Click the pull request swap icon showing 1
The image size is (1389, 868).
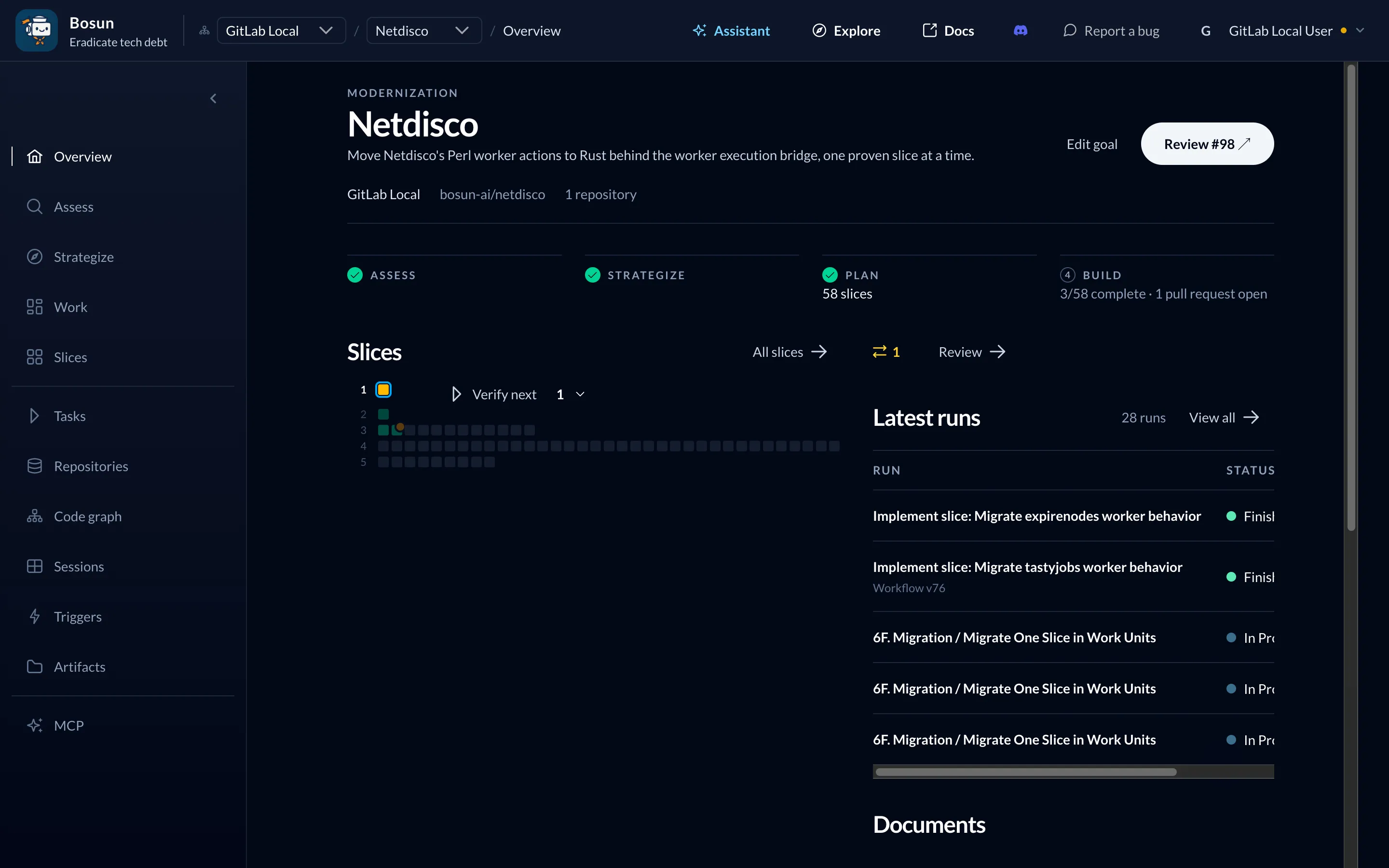point(885,352)
